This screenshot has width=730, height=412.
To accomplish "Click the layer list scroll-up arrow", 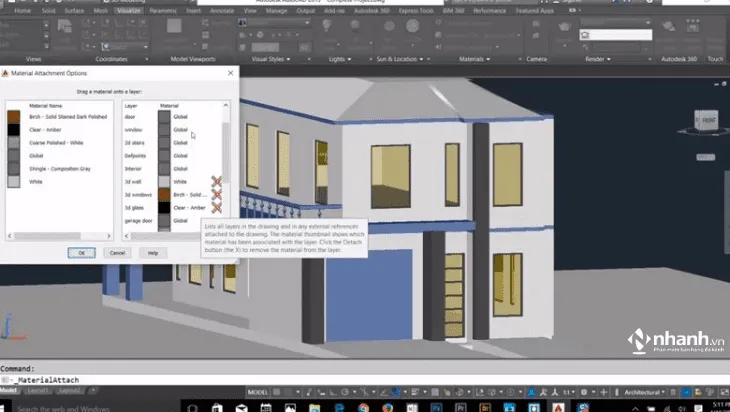I will [x=226, y=106].
